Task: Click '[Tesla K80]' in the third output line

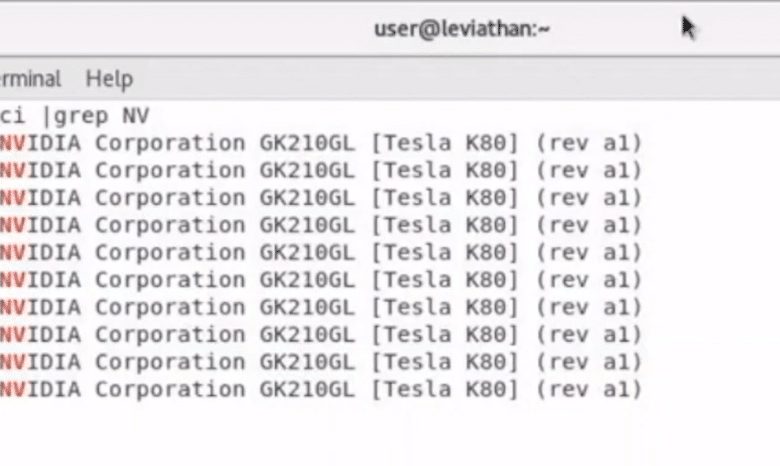Action: coord(445,198)
